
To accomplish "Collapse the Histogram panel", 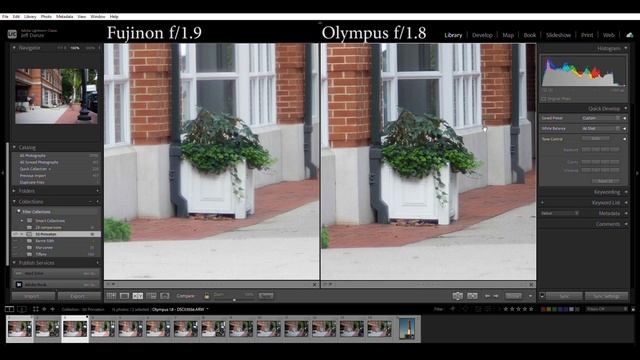I will coord(626,48).
